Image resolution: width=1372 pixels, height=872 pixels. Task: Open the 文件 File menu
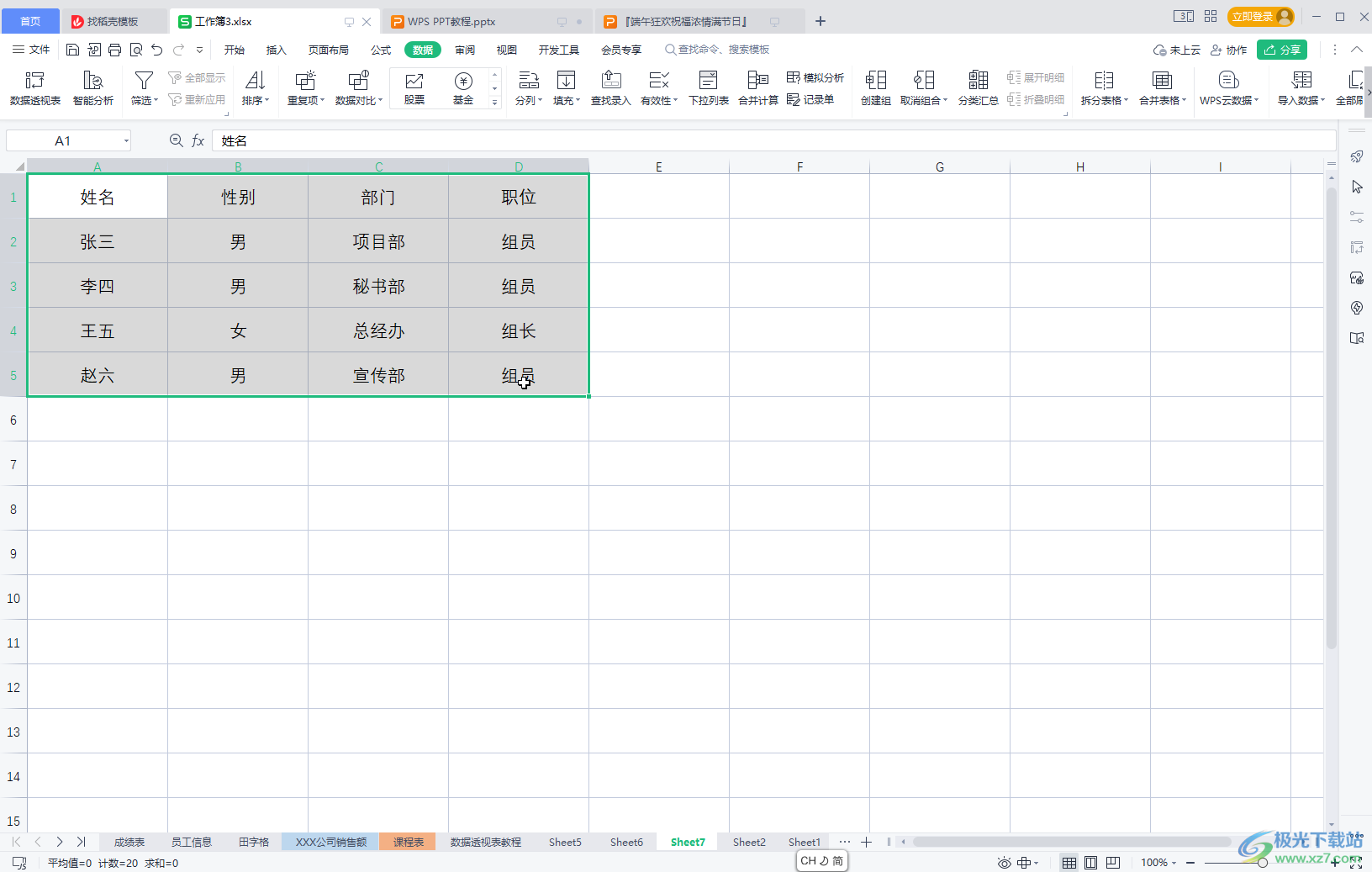point(31,50)
